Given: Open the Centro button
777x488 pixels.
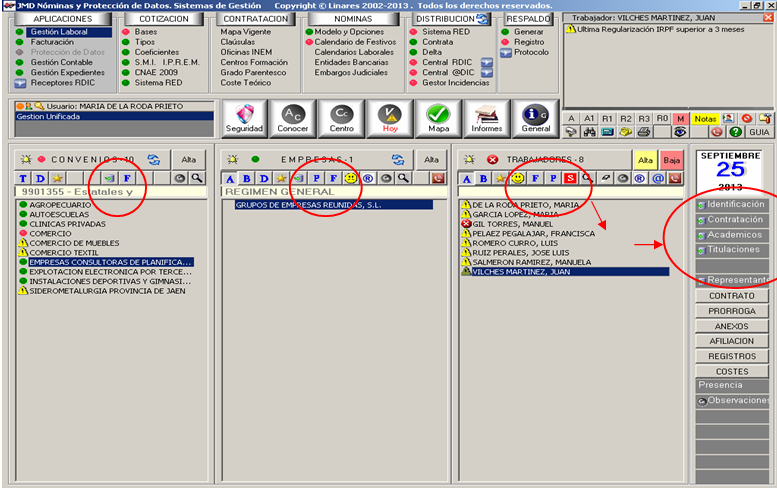Looking at the screenshot, I should coord(341,118).
